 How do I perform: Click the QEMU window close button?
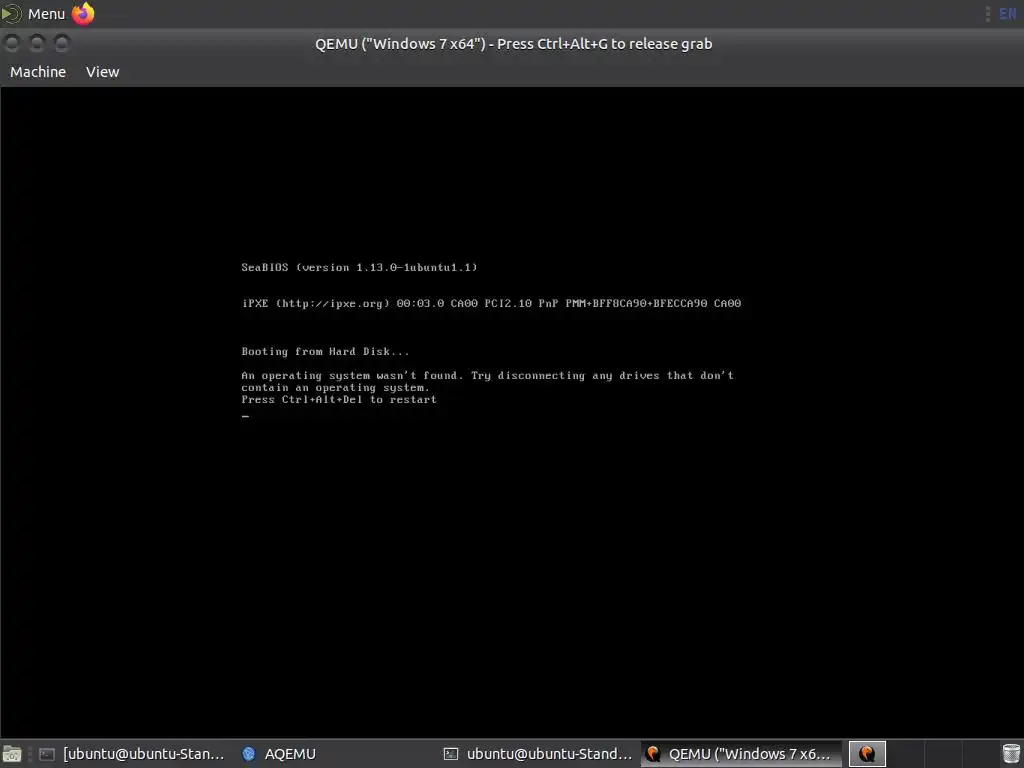(x=12, y=43)
